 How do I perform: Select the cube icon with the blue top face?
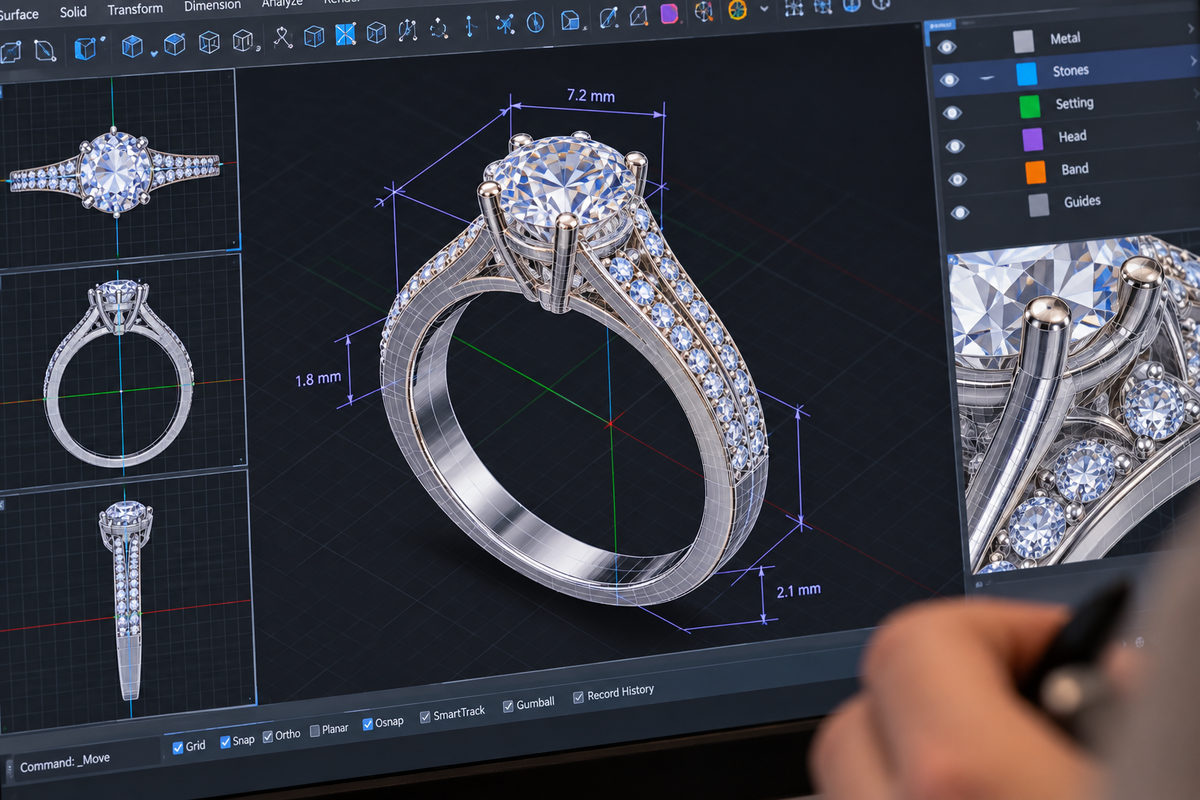[x=174, y=44]
